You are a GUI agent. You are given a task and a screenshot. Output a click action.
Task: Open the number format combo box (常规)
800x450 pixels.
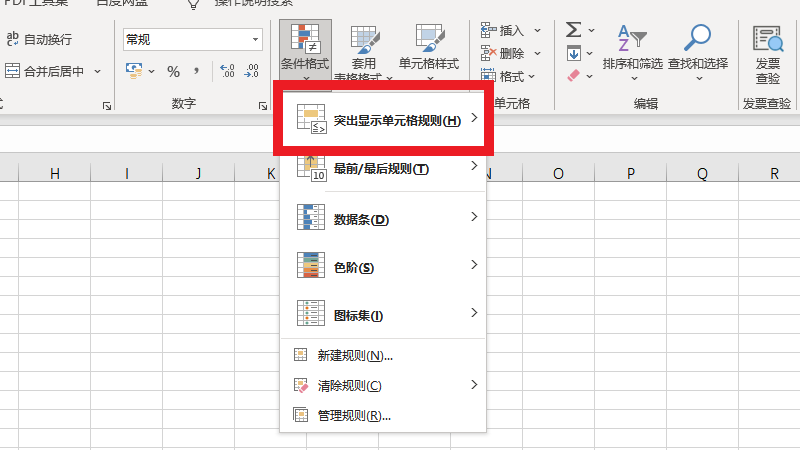coord(192,39)
